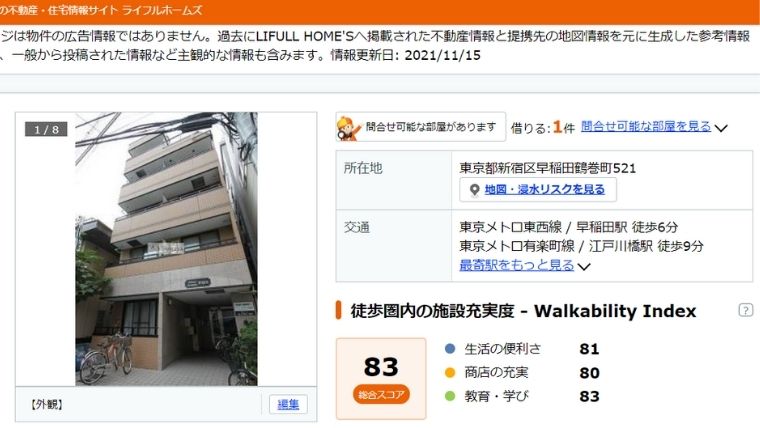Click the building exterior photo

[166, 249]
